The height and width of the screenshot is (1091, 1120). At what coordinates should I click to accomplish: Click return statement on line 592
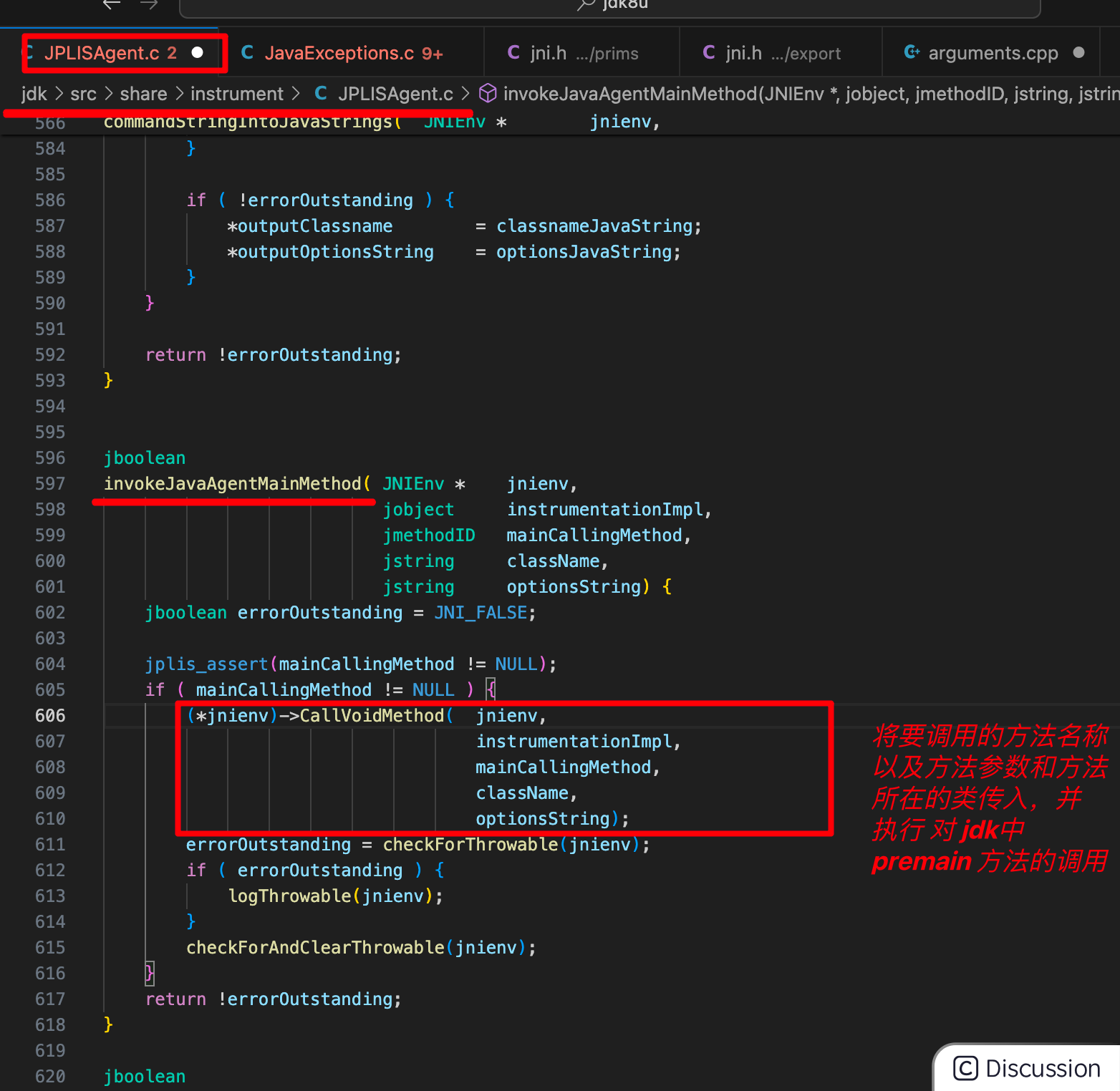274,354
